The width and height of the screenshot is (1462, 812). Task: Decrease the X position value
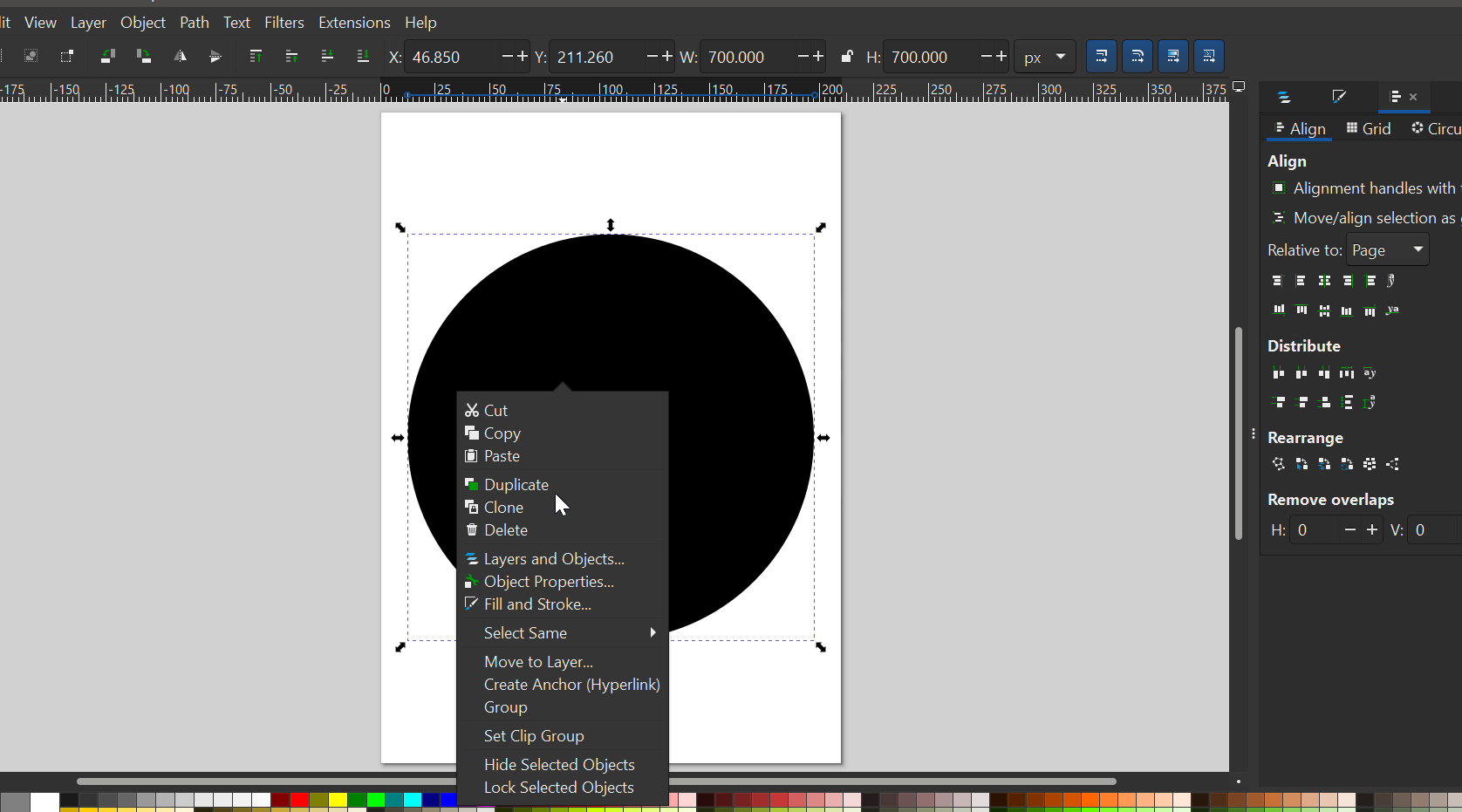[x=507, y=57]
